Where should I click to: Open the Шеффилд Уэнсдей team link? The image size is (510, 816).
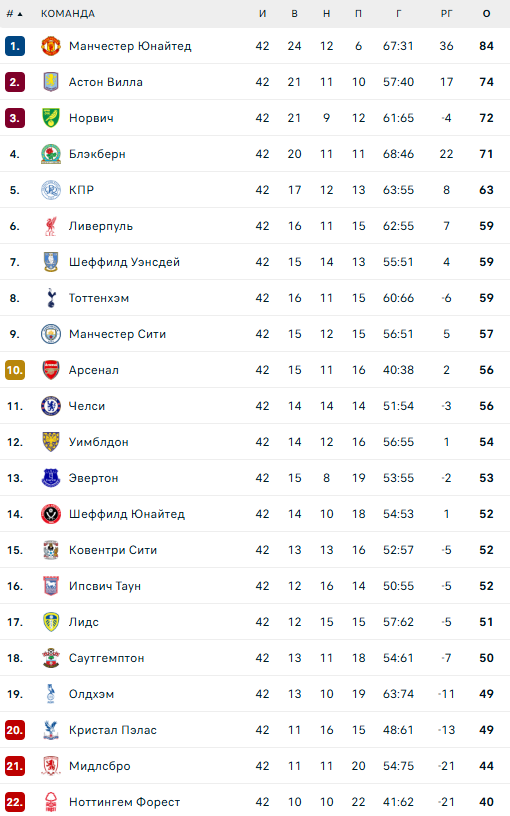coord(124,262)
